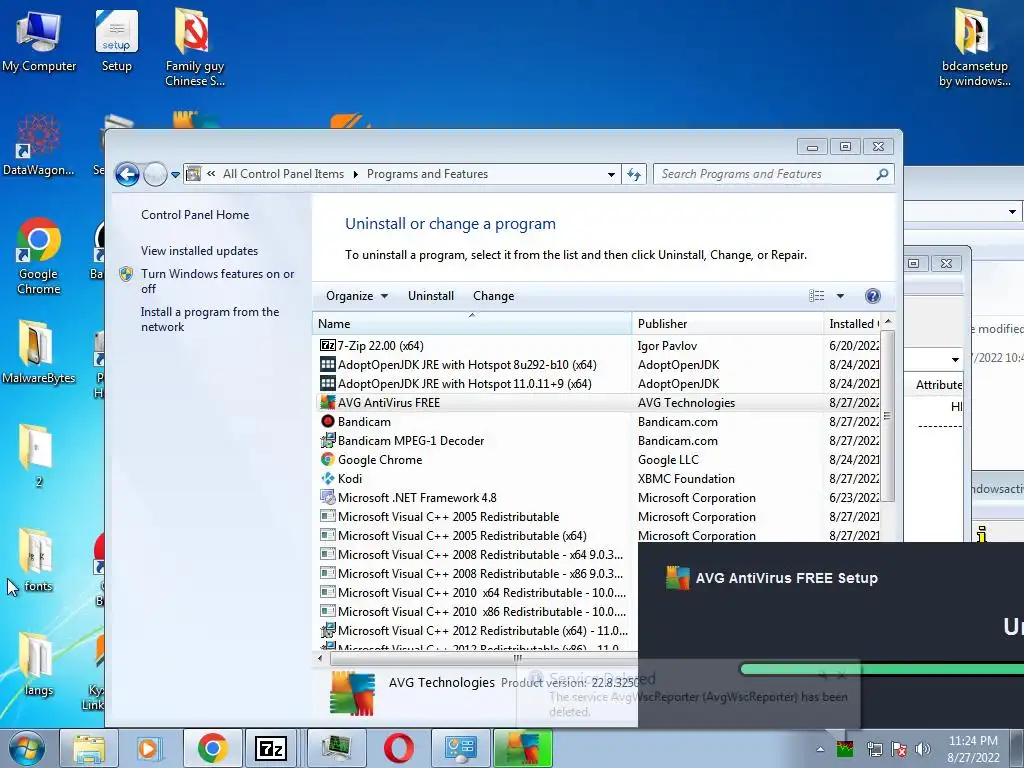The width and height of the screenshot is (1024, 768).
Task: Sort the list by the Publisher column header
Action: click(727, 324)
